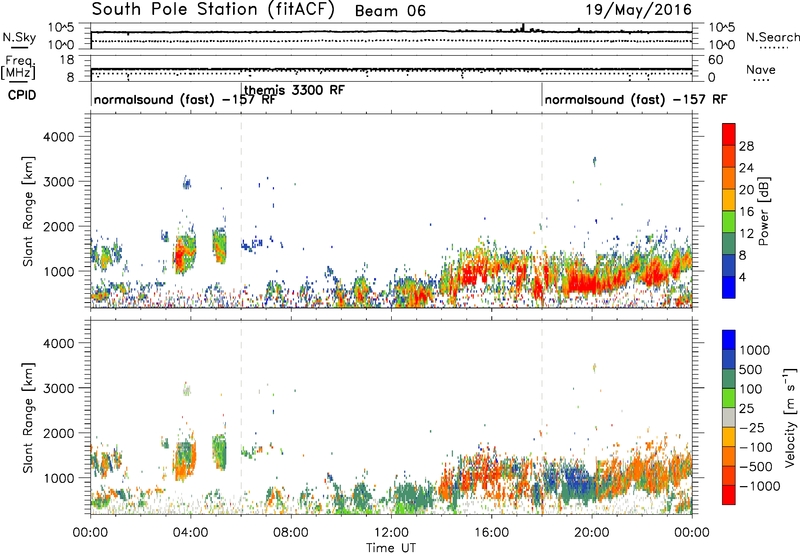800x554 pixels.
Task: Select the "N.Search" legend label
Action: 773,37
